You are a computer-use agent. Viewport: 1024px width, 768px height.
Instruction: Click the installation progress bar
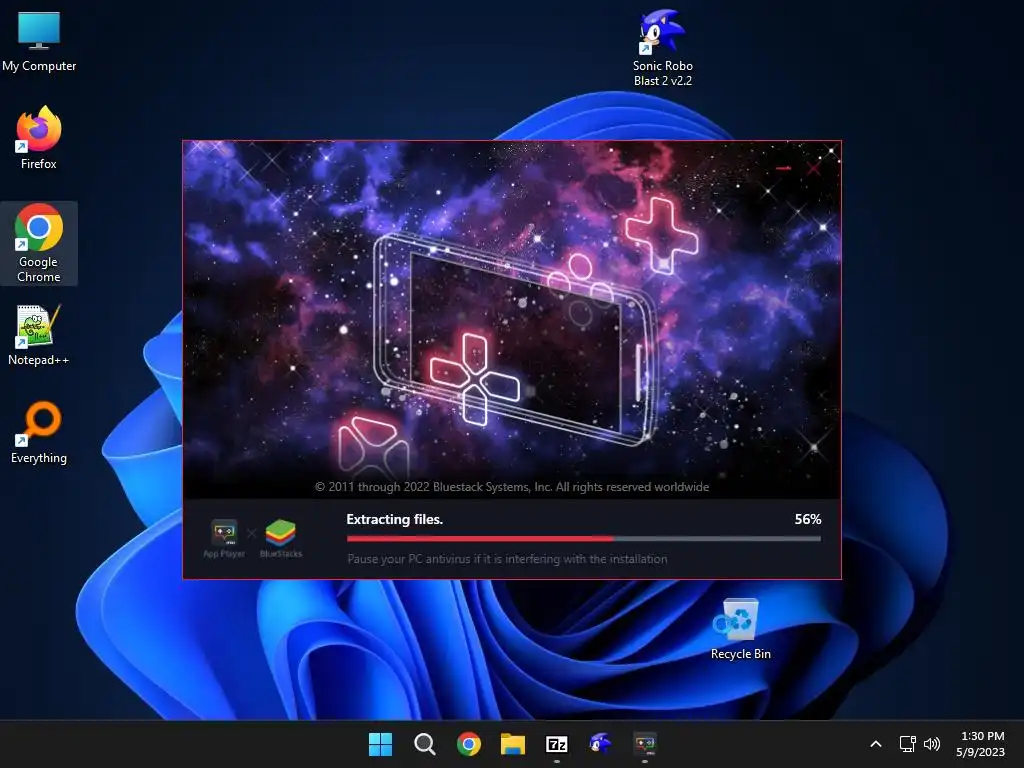tap(584, 539)
